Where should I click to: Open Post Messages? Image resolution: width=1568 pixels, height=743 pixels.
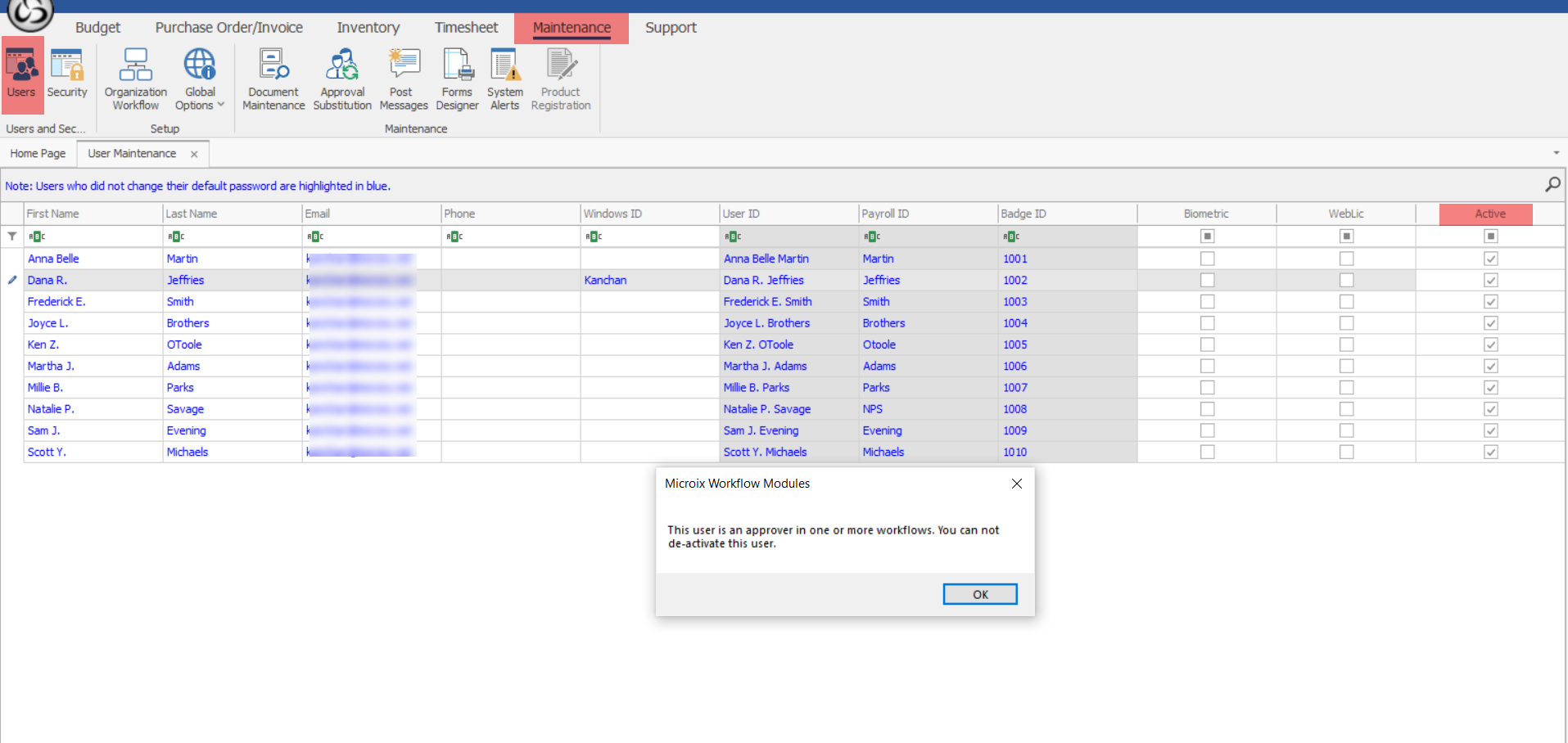point(403,79)
